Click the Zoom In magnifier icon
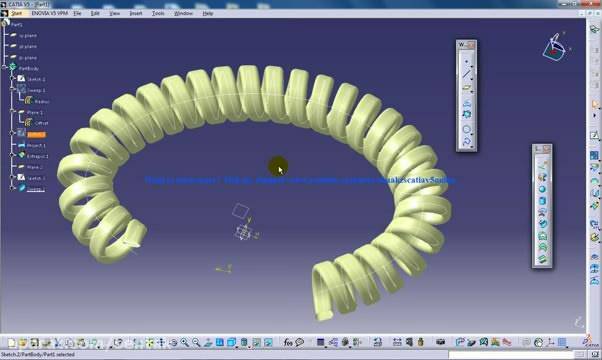This screenshot has width=602, height=360. click(185, 342)
